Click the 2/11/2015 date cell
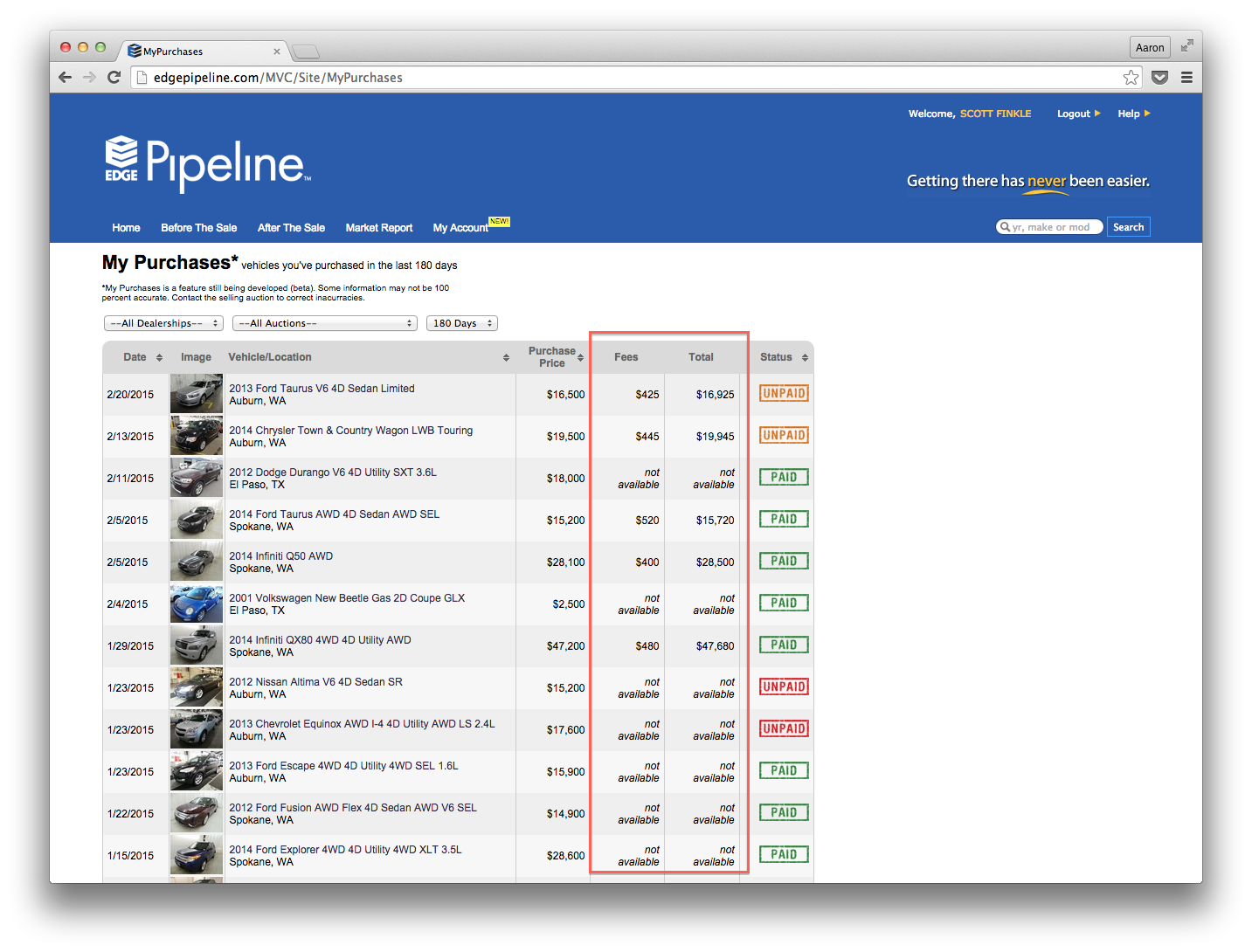Viewport: 1252px width, 952px height. click(130, 479)
